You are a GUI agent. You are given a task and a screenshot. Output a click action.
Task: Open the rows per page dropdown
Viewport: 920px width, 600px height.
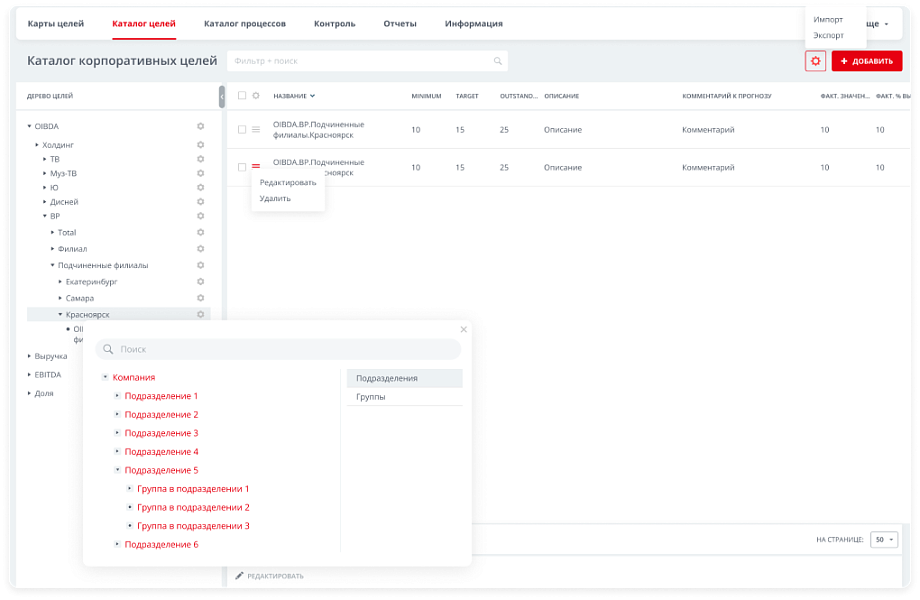point(883,539)
